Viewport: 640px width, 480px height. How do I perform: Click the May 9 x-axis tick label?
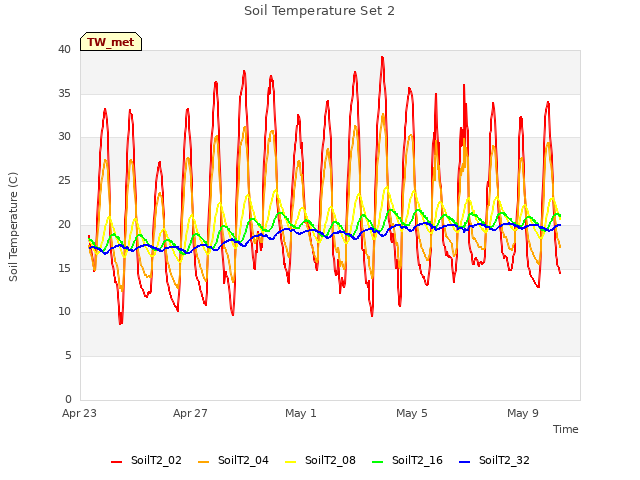point(523,413)
